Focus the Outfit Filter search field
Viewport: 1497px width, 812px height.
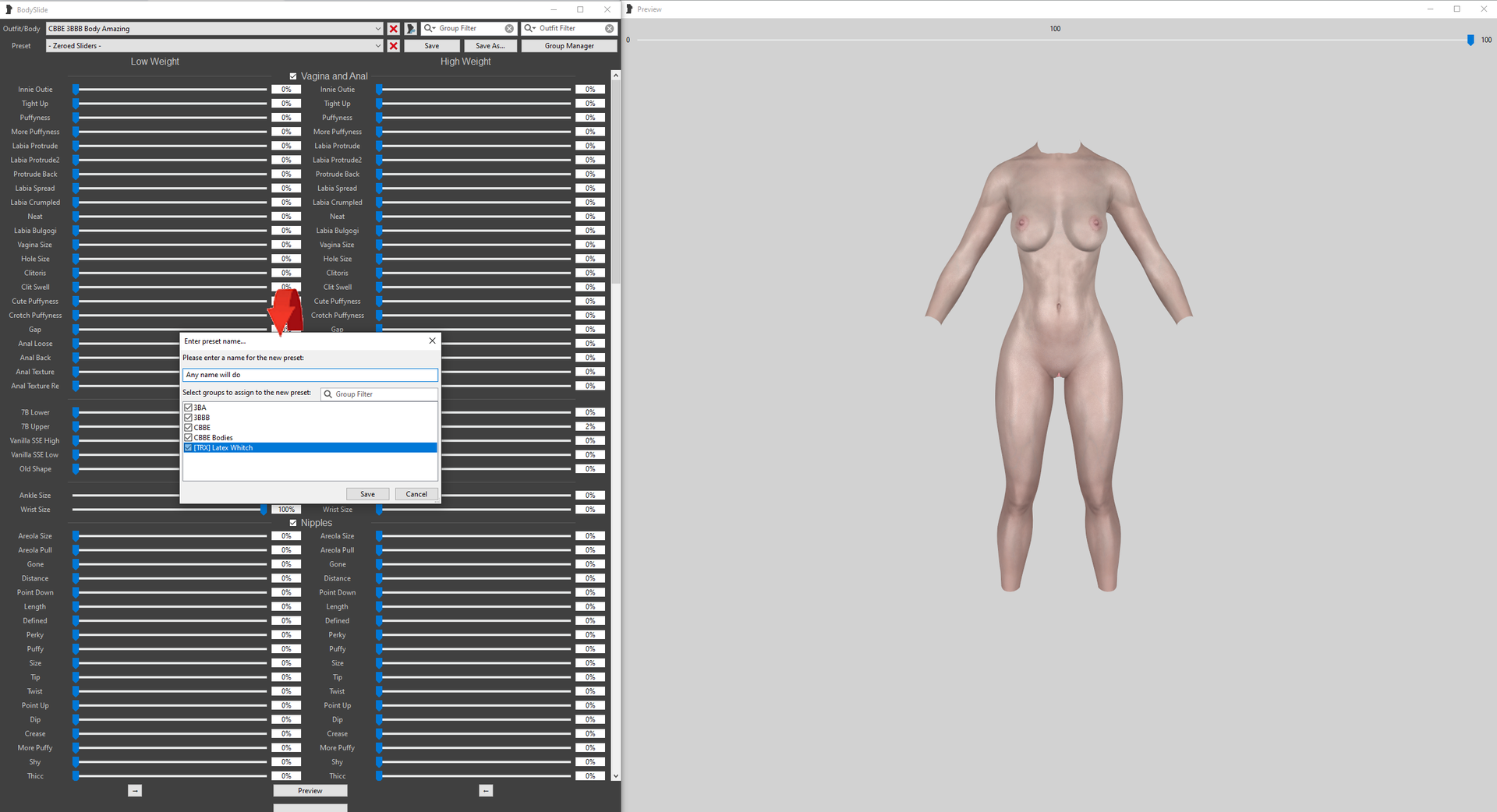(571, 28)
